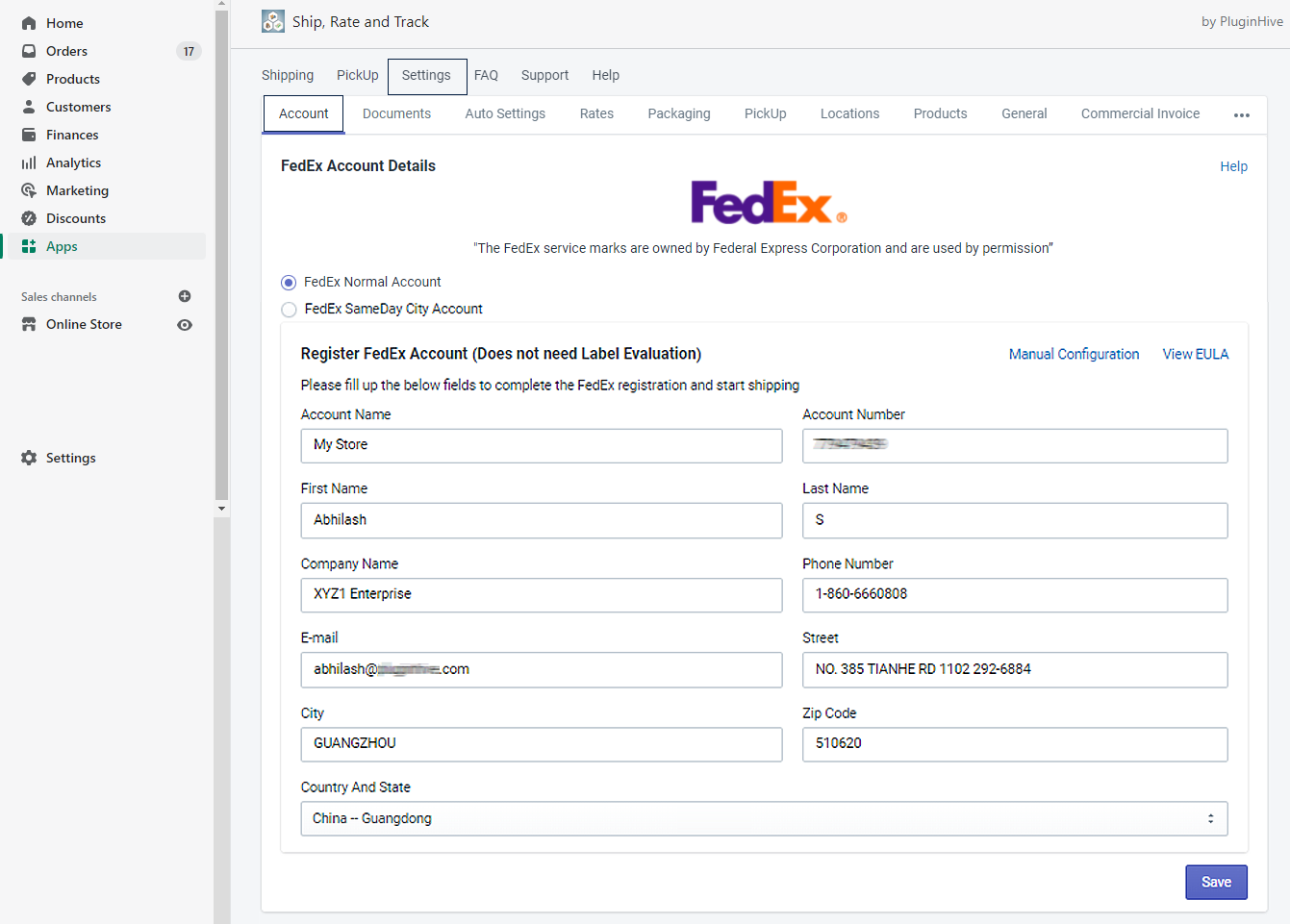Click the Orders count badge 17
Viewport: 1290px width, 924px height.
click(x=189, y=51)
